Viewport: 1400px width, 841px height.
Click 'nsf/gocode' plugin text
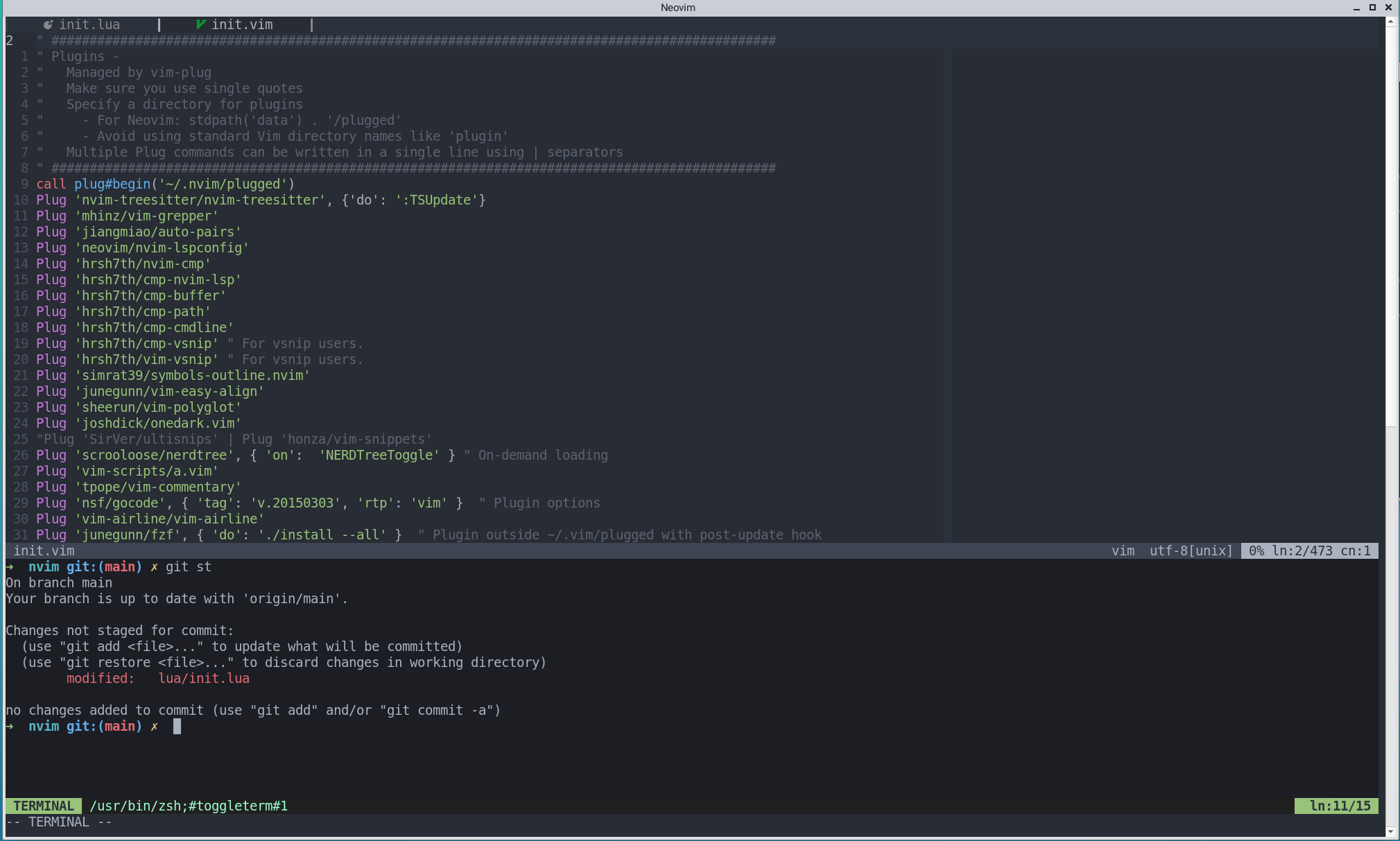coord(120,503)
